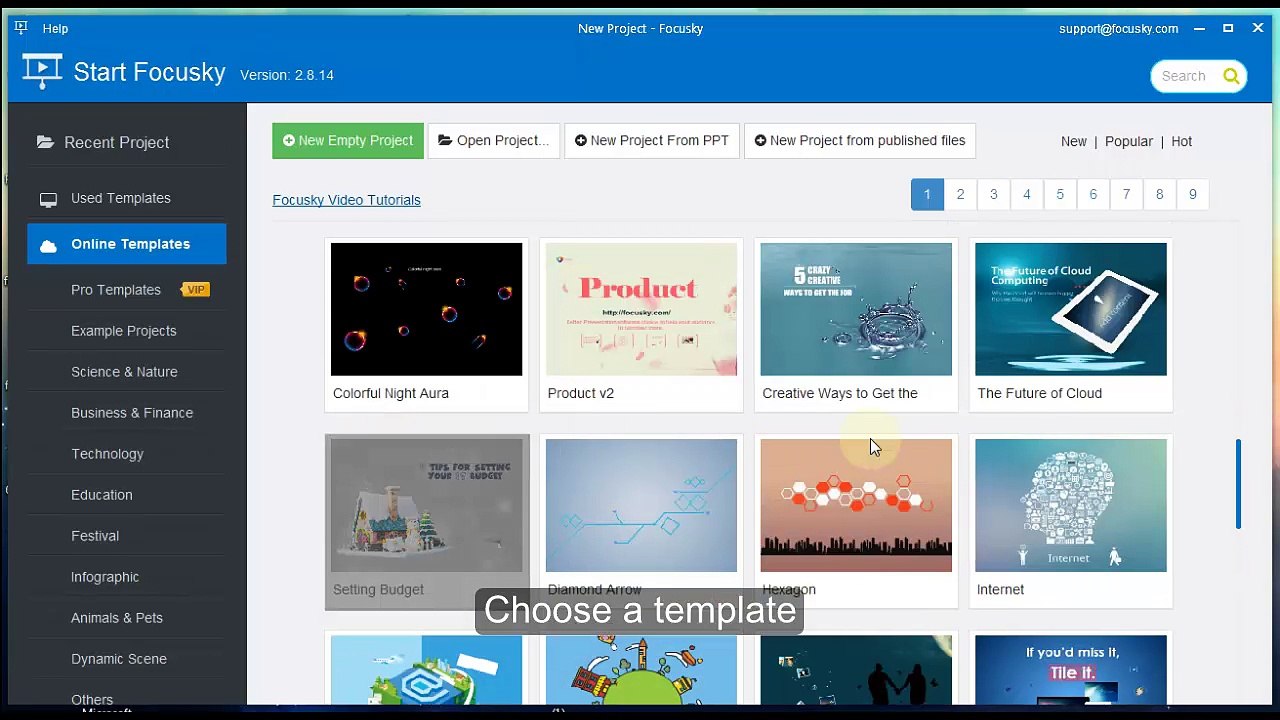Choose Business & Finance category
1280x720 pixels.
[132, 413]
